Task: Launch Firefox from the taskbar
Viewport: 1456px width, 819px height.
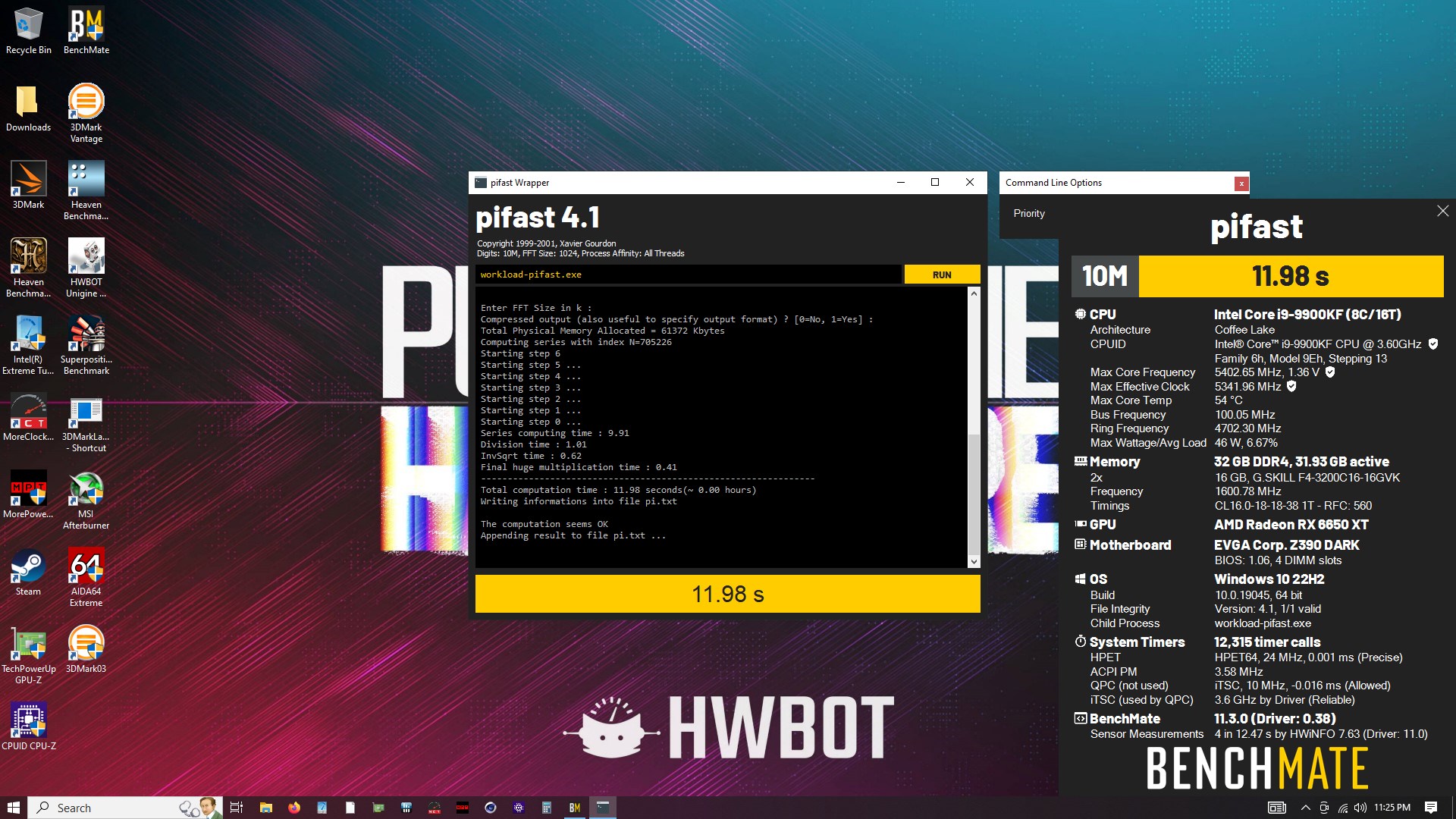Action: pyautogui.click(x=294, y=808)
